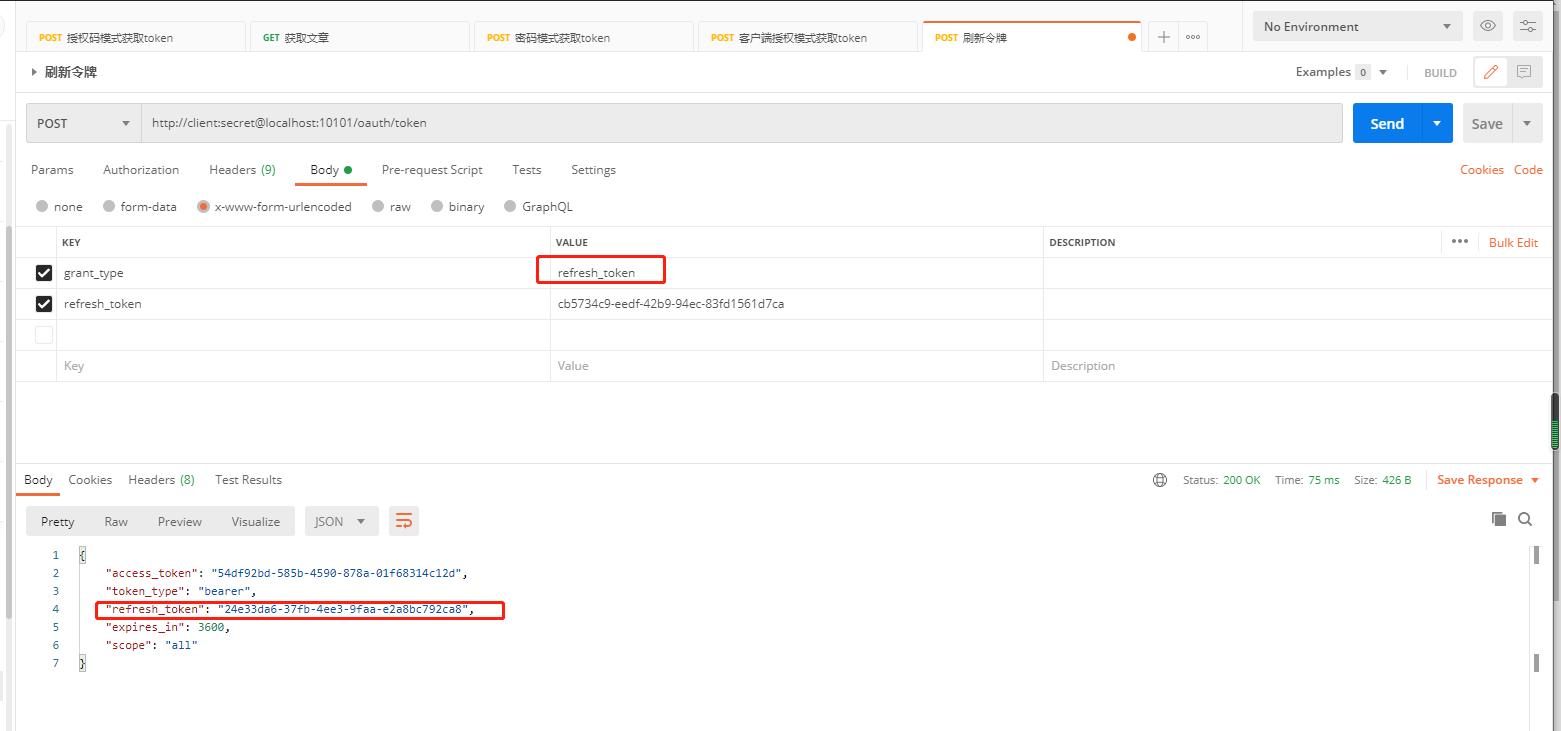Switch to the 授权码模式获取token tab
1561x731 pixels.
click(x=135, y=37)
